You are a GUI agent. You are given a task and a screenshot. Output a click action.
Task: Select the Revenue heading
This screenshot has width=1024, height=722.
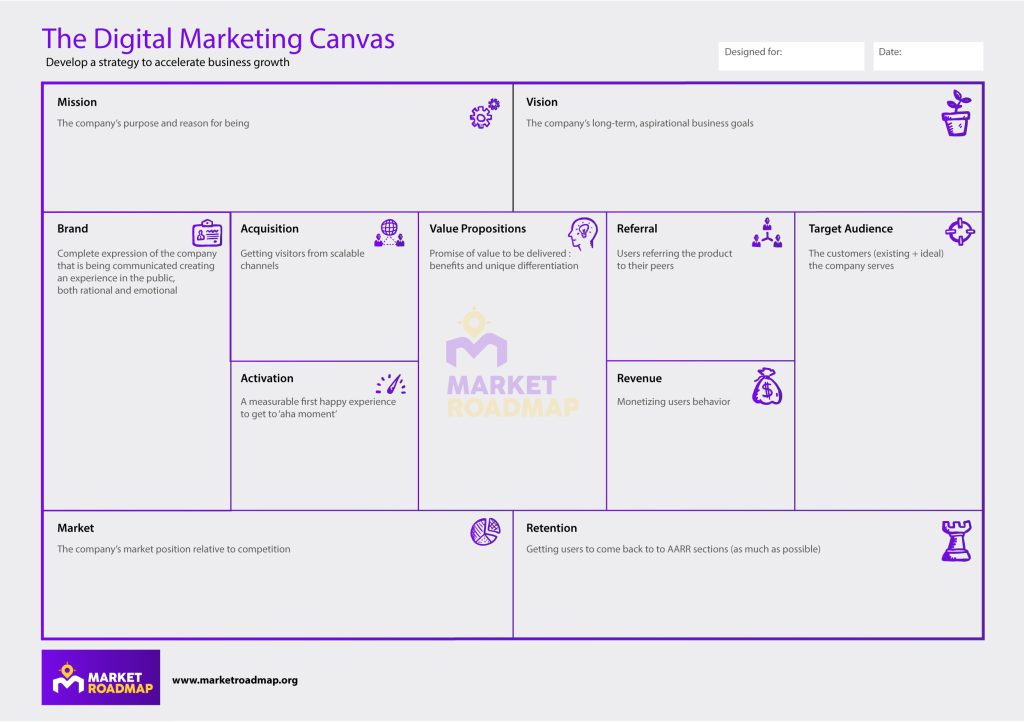click(639, 378)
